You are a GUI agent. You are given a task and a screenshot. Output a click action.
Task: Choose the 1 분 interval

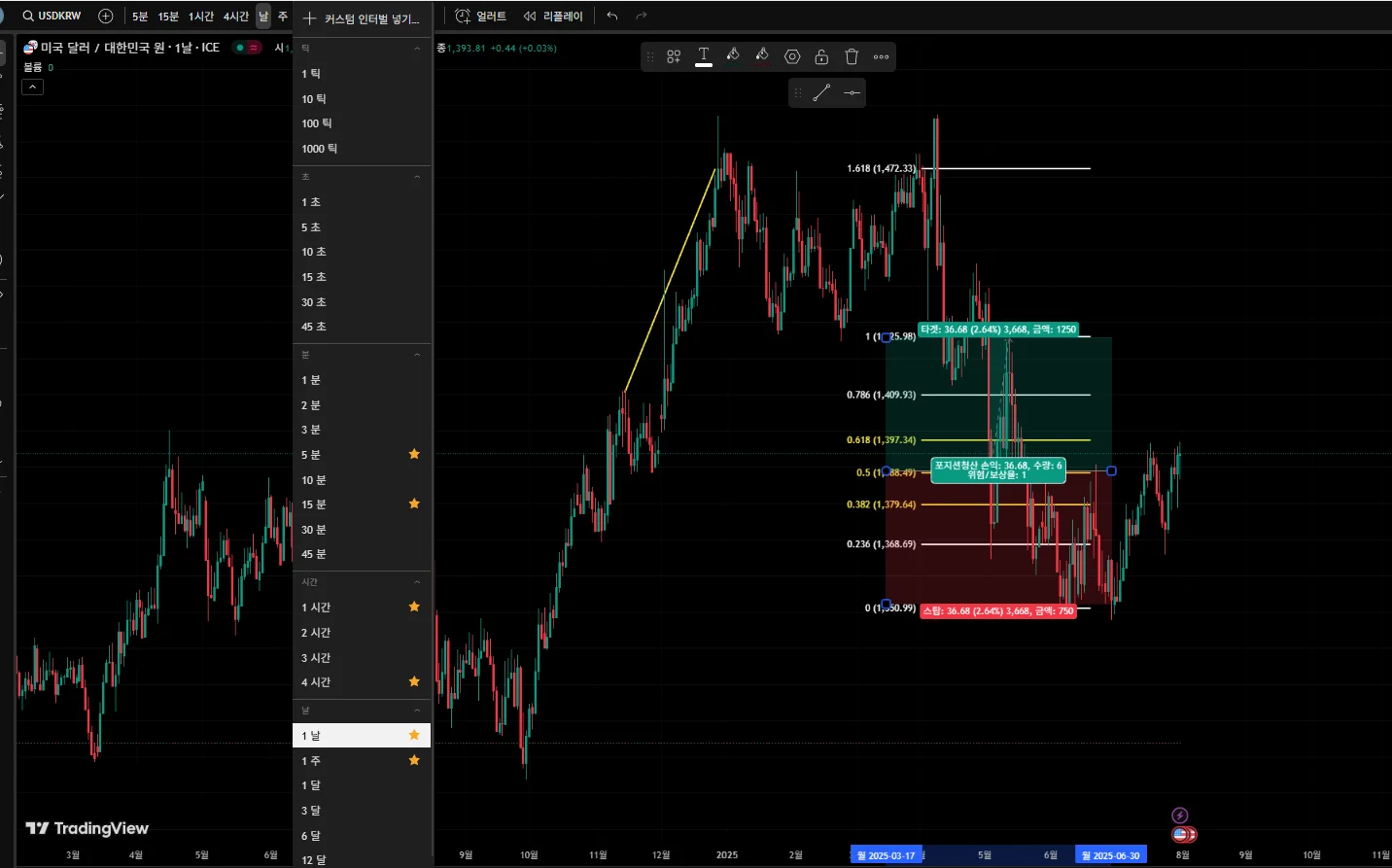pyautogui.click(x=362, y=380)
